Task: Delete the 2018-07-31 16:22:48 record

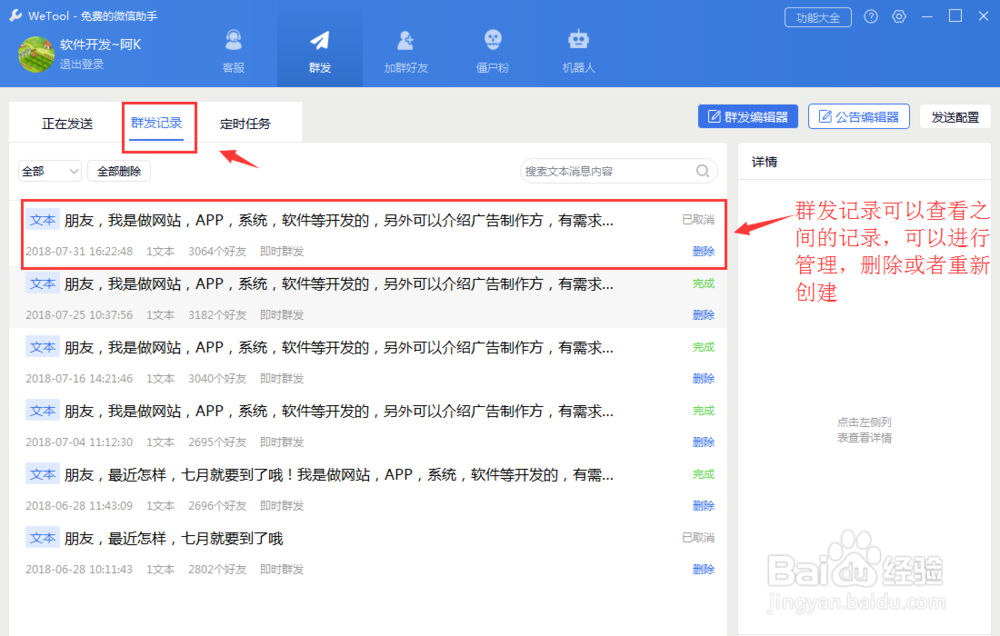Action: [x=703, y=251]
